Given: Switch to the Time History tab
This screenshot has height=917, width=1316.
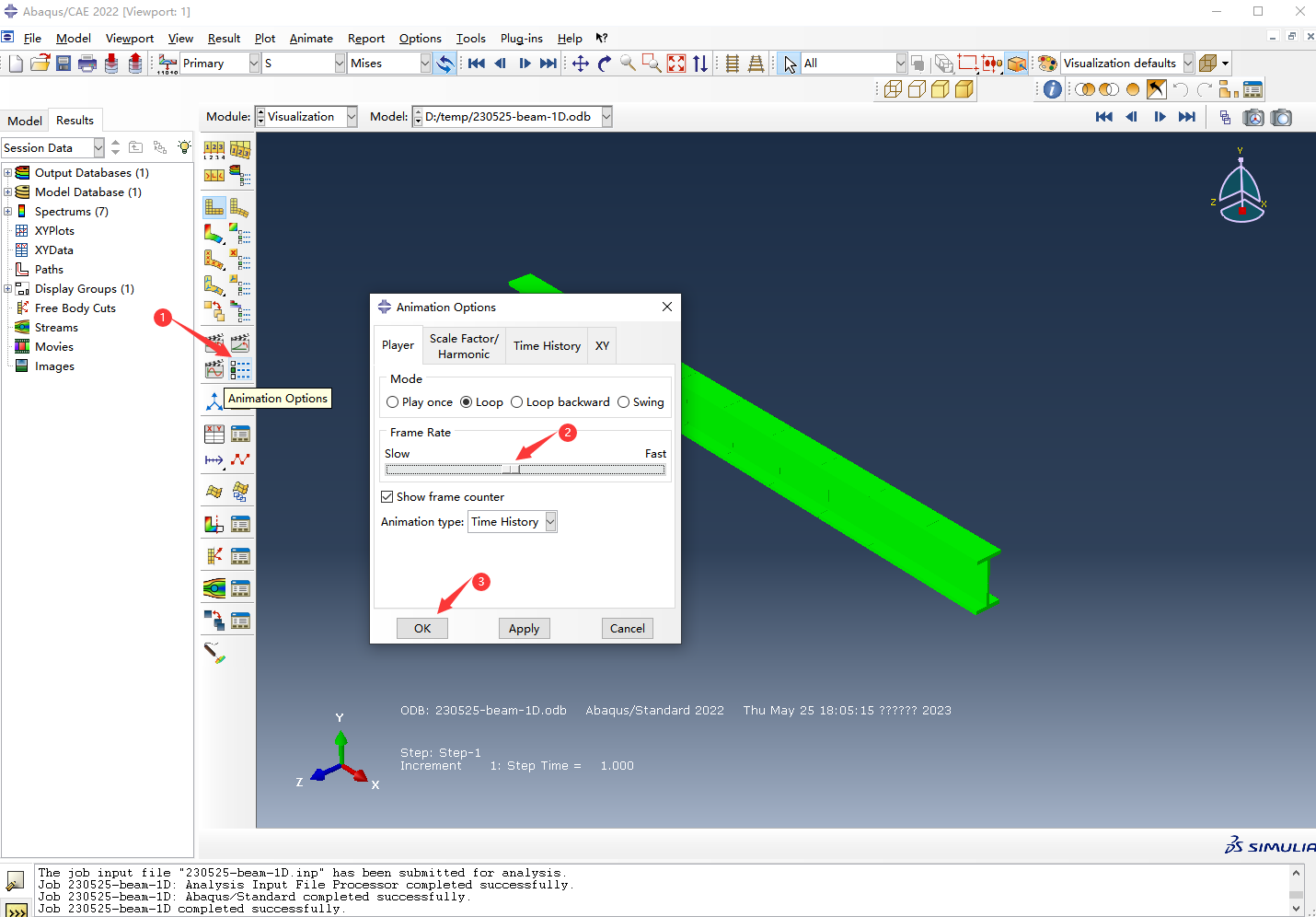Looking at the screenshot, I should (x=547, y=346).
